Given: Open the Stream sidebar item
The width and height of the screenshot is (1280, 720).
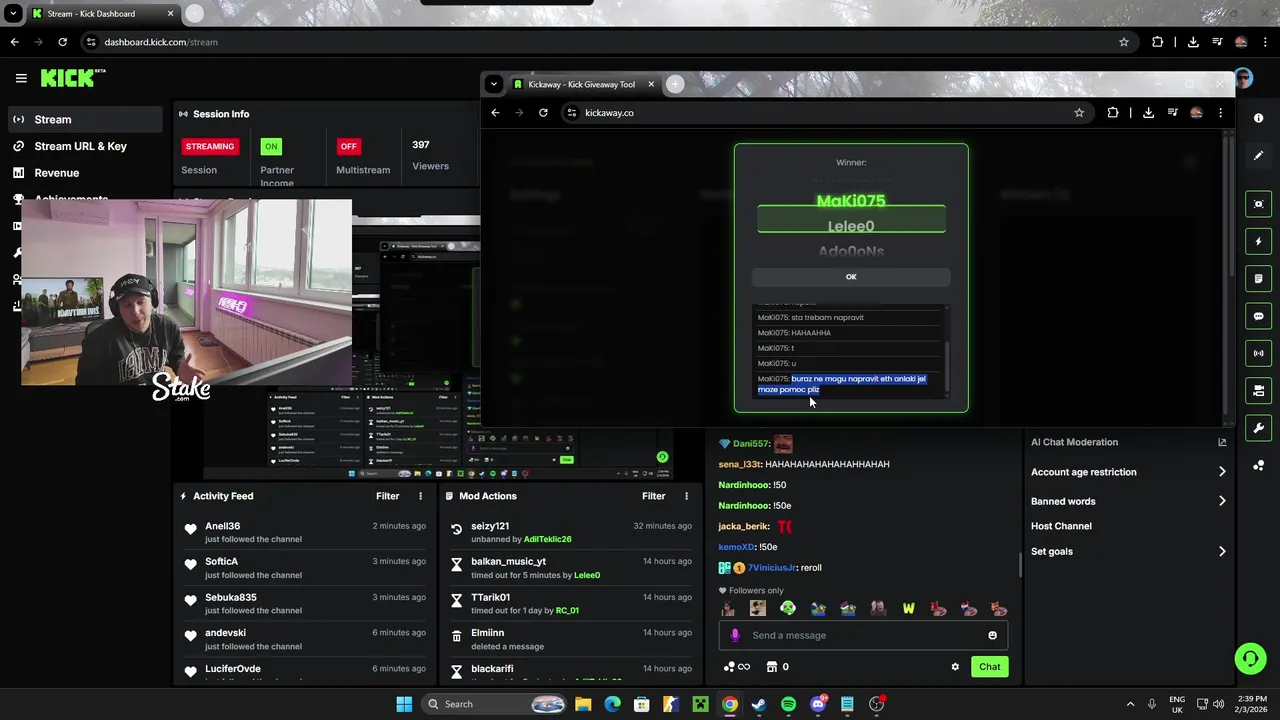Looking at the screenshot, I should pos(84,119).
